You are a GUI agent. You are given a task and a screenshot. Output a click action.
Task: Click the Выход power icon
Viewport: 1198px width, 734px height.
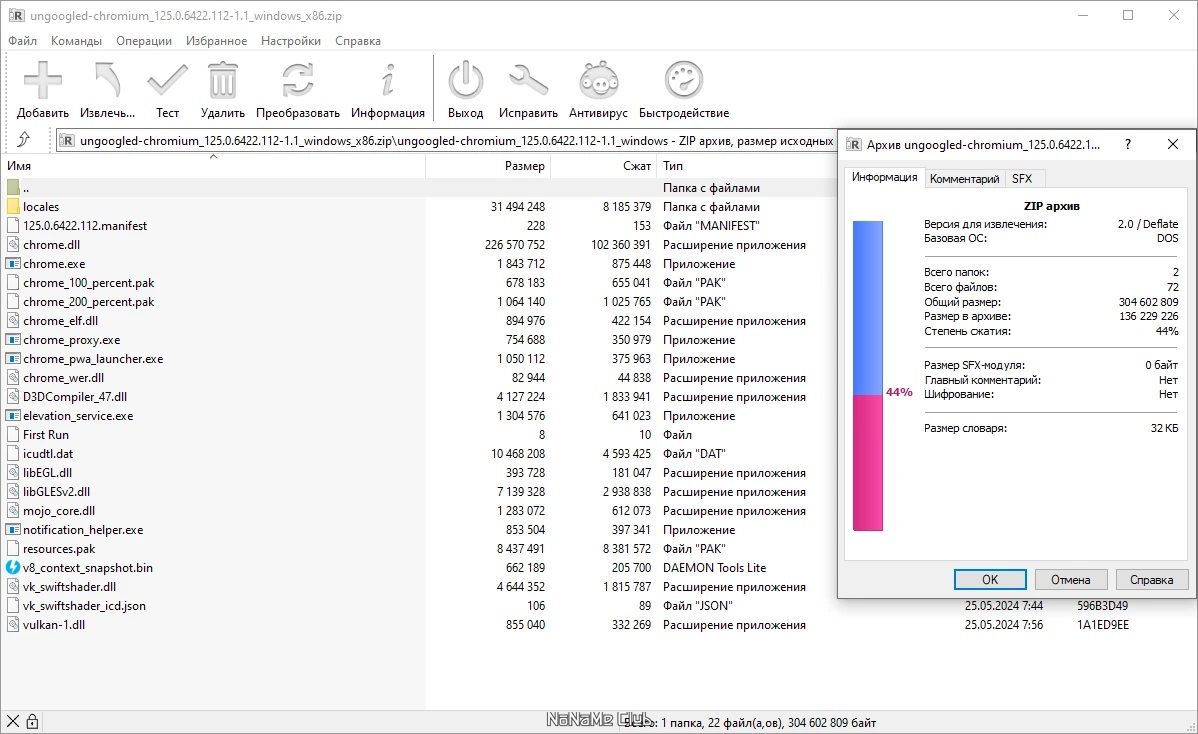click(465, 81)
